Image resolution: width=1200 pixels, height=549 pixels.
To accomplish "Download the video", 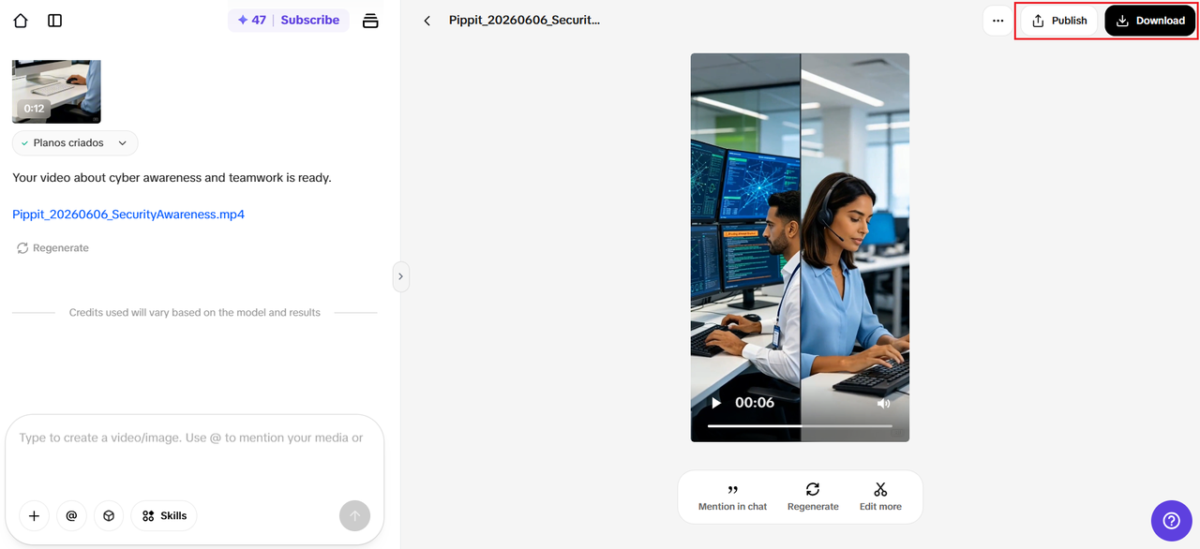I will point(1150,20).
